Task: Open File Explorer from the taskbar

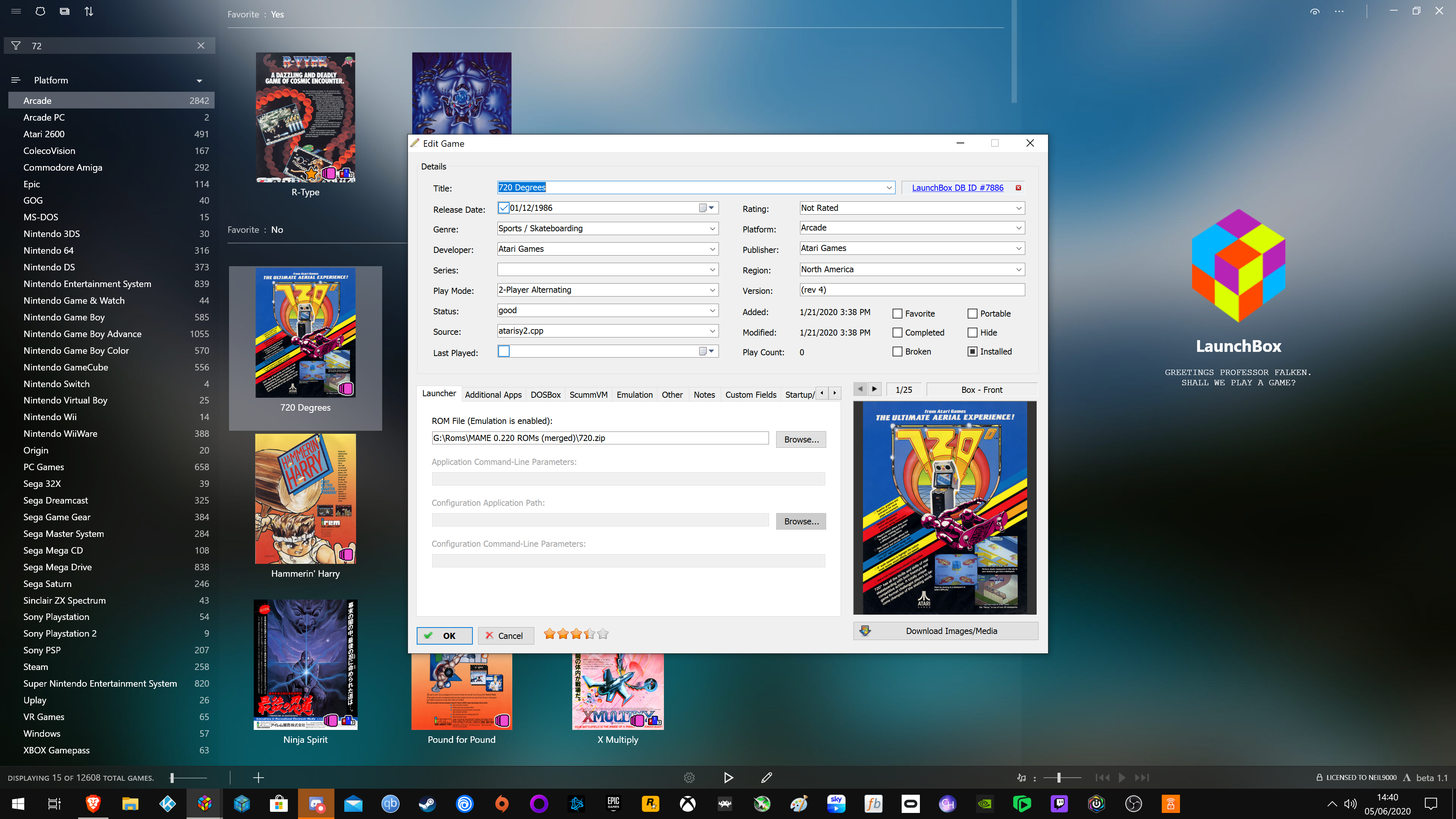Action: coord(130,804)
